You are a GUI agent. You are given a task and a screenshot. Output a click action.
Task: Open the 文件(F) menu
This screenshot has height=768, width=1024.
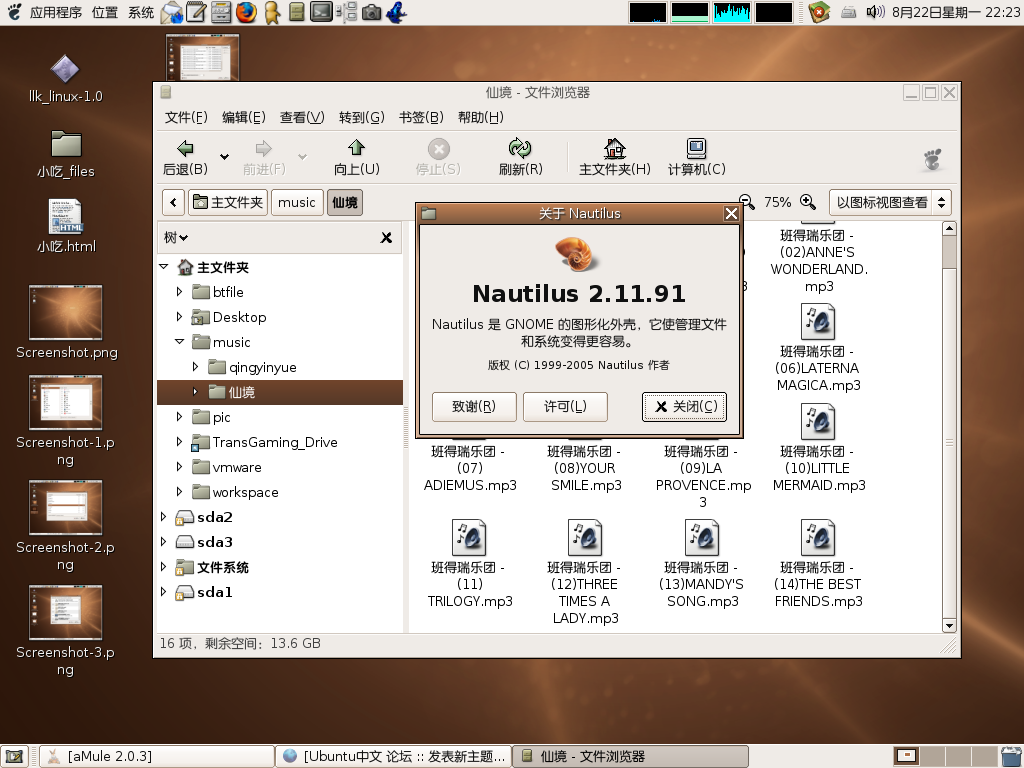(186, 118)
